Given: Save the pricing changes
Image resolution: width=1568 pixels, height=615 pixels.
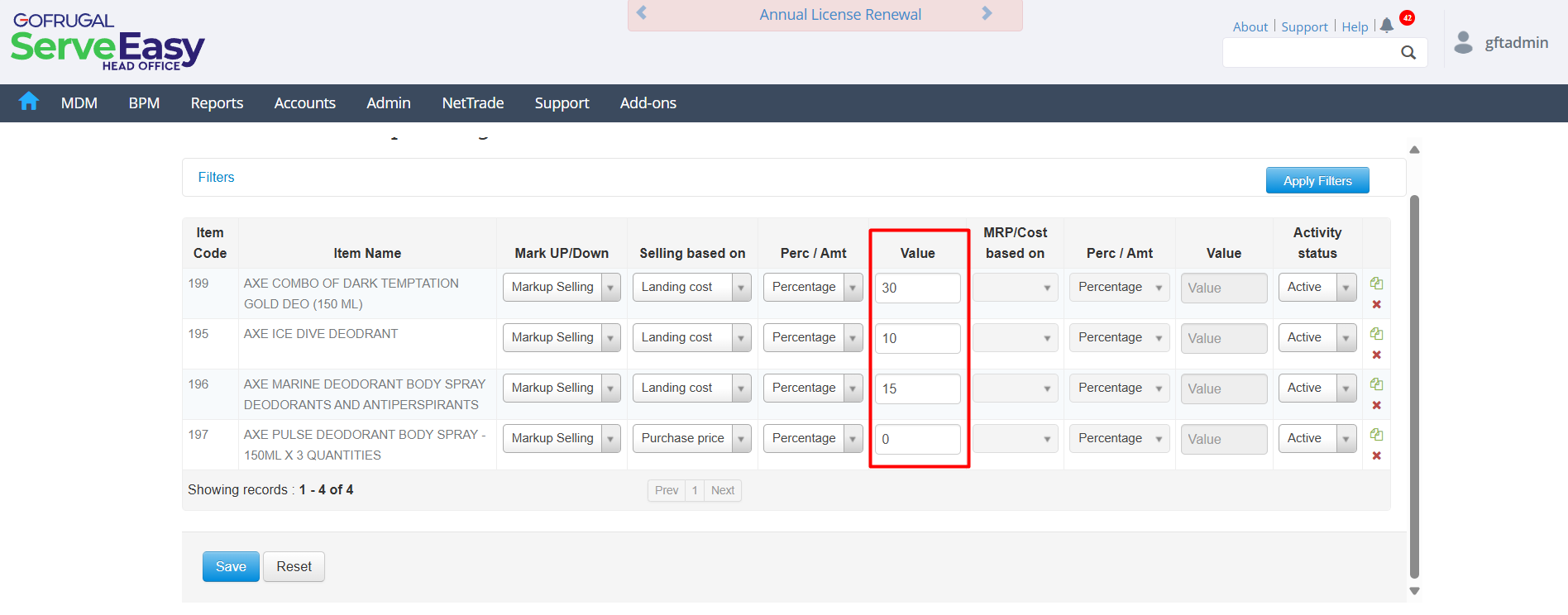Looking at the screenshot, I should point(231,566).
